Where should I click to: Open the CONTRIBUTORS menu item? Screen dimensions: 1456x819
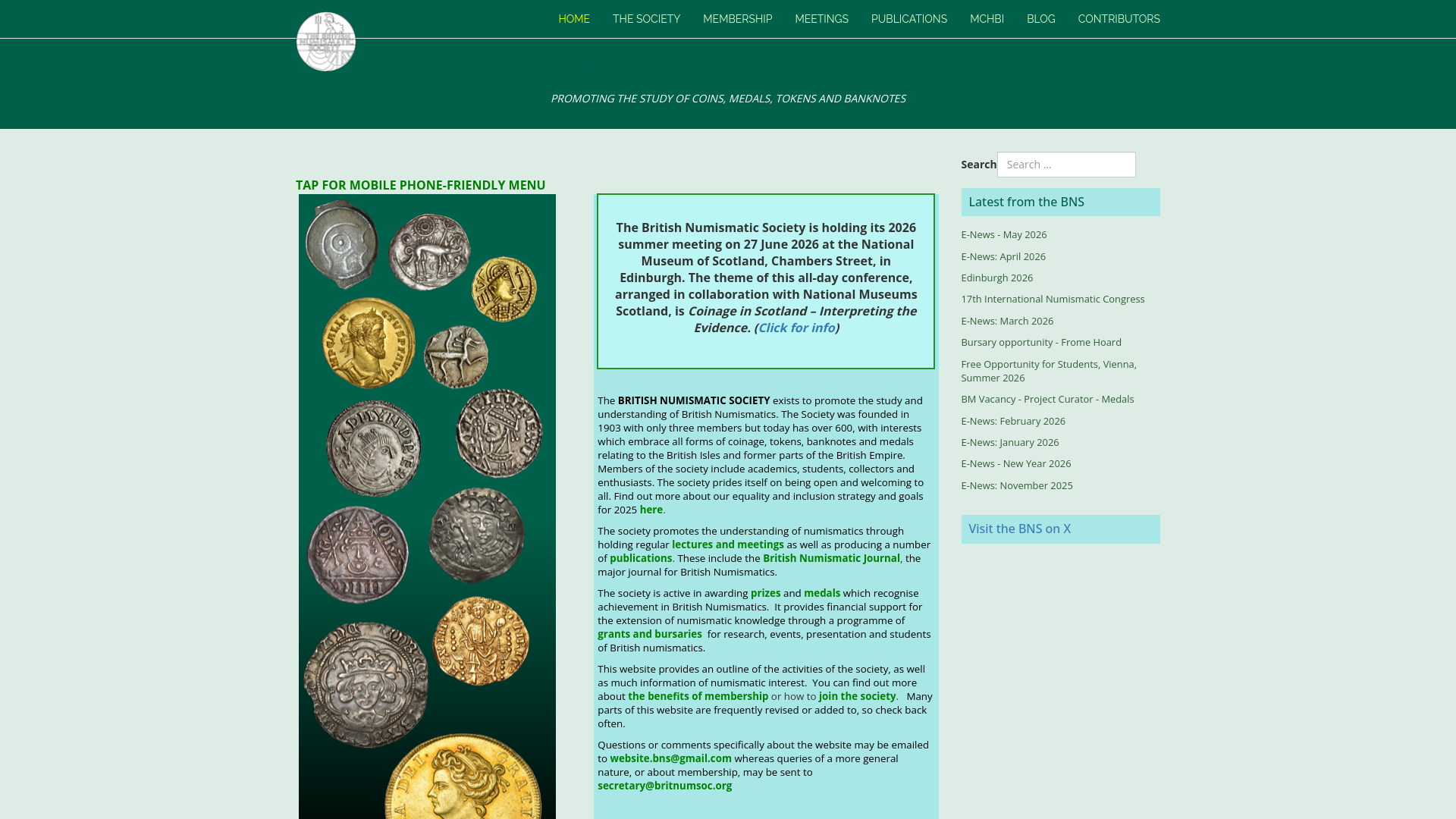click(1119, 19)
